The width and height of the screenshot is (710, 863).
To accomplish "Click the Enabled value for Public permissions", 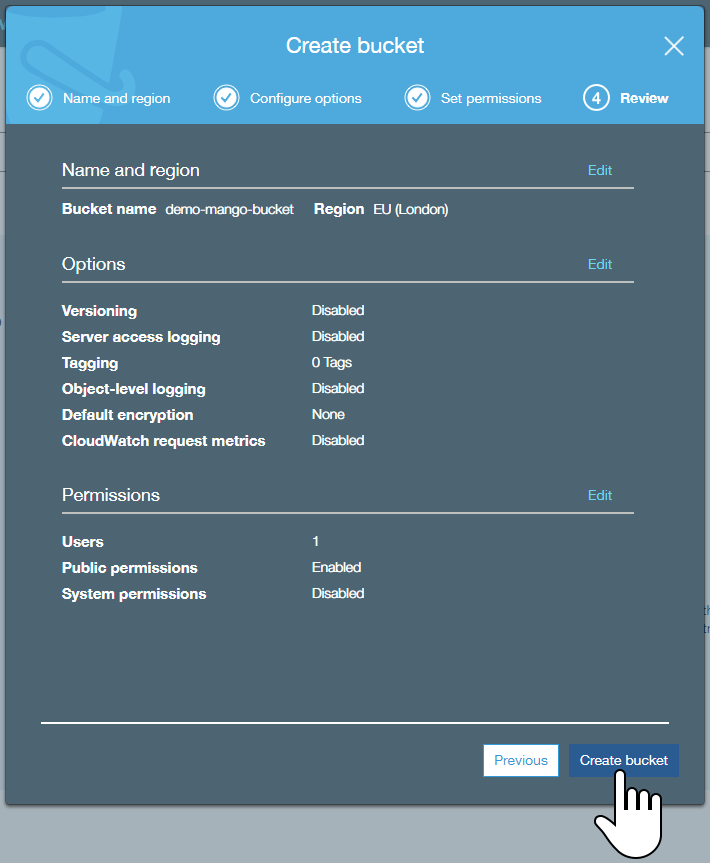I will (x=336, y=567).
